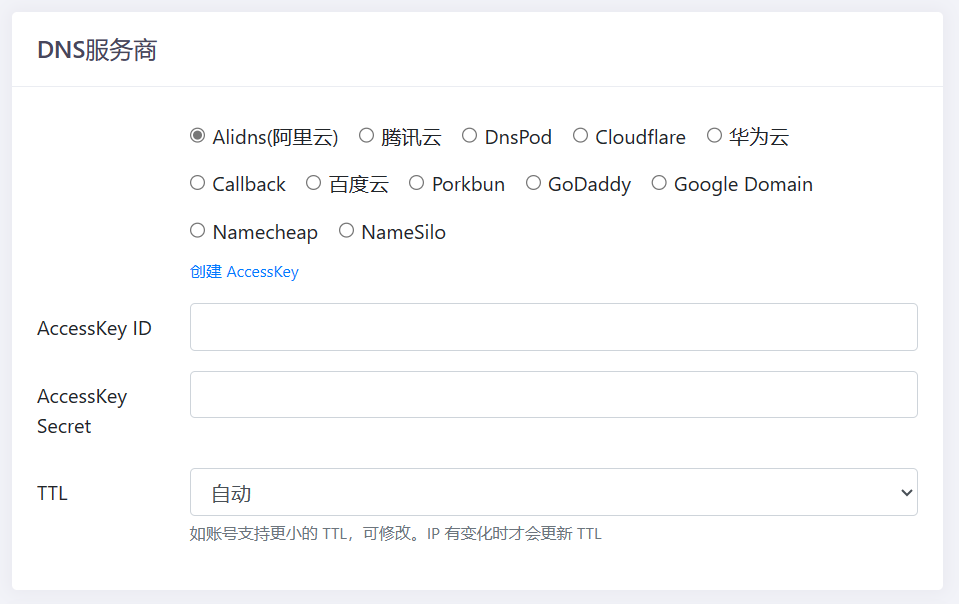Image resolution: width=959 pixels, height=604 pixels.
Task: Select the Alidns(阿里云) radio button
Action: (198, 136)
